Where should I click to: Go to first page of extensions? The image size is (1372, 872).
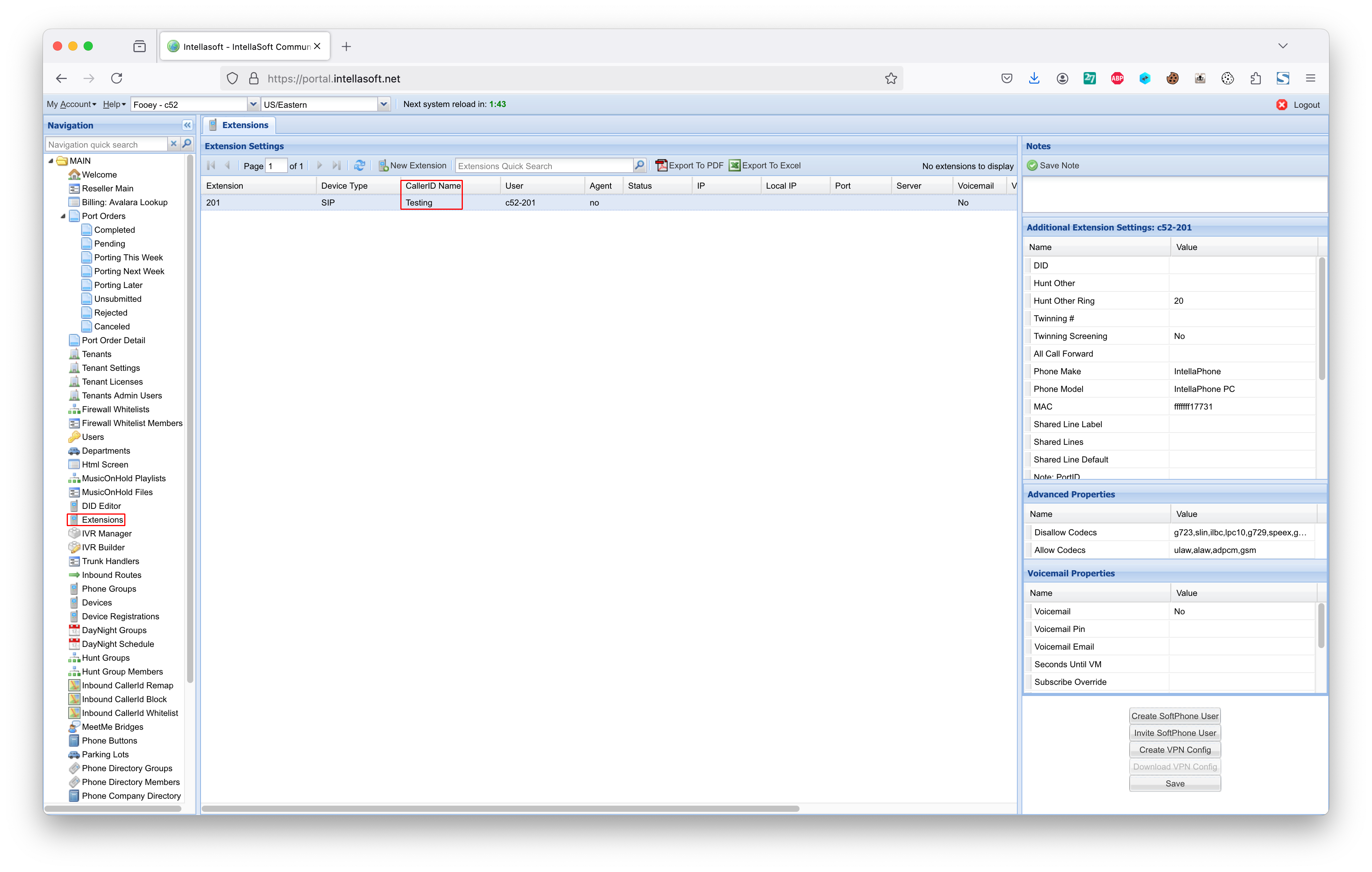pos(211,165)
